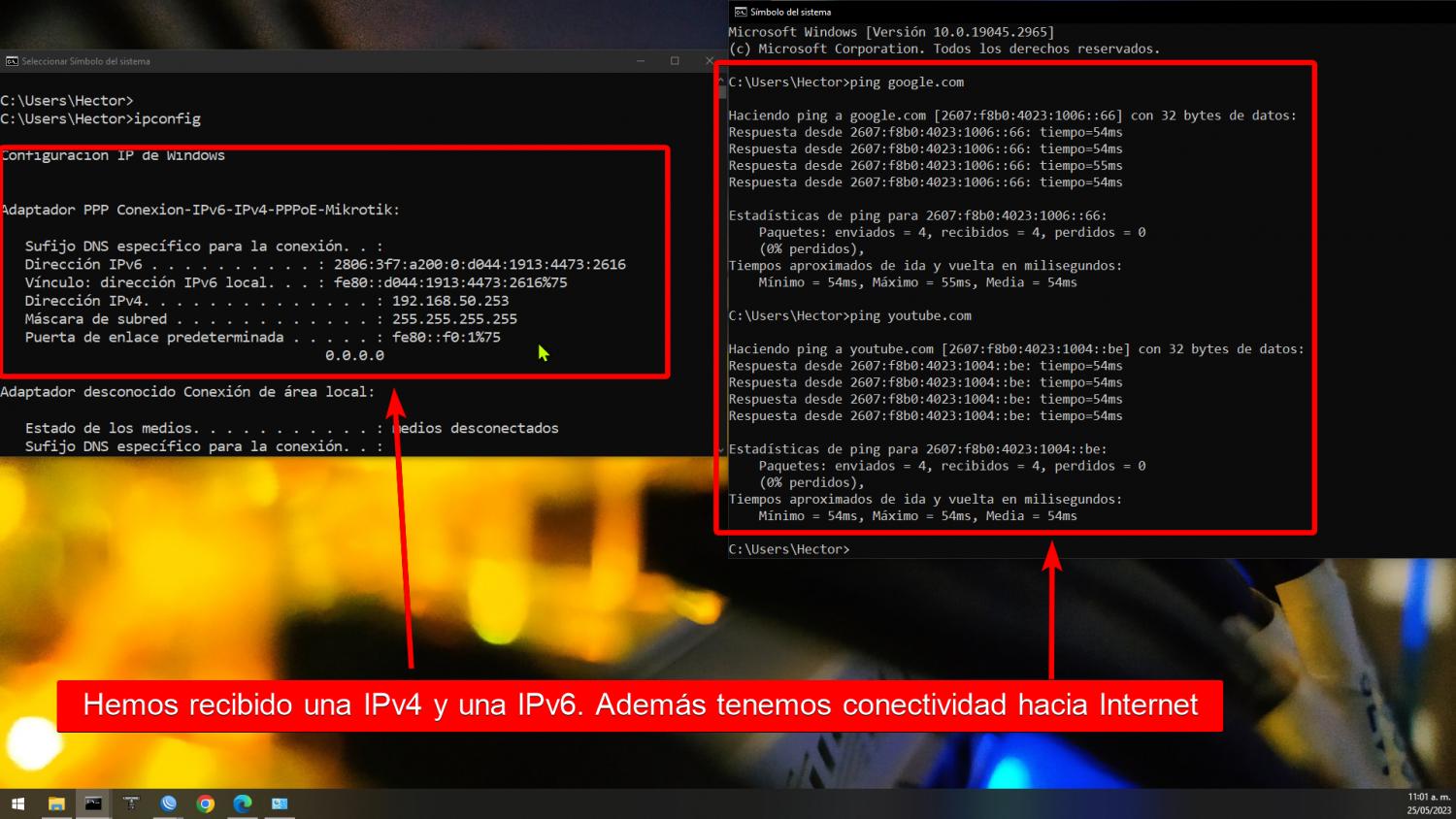
Task: Open File Explorer from the taskbar
Action: [x=56, y=803]
